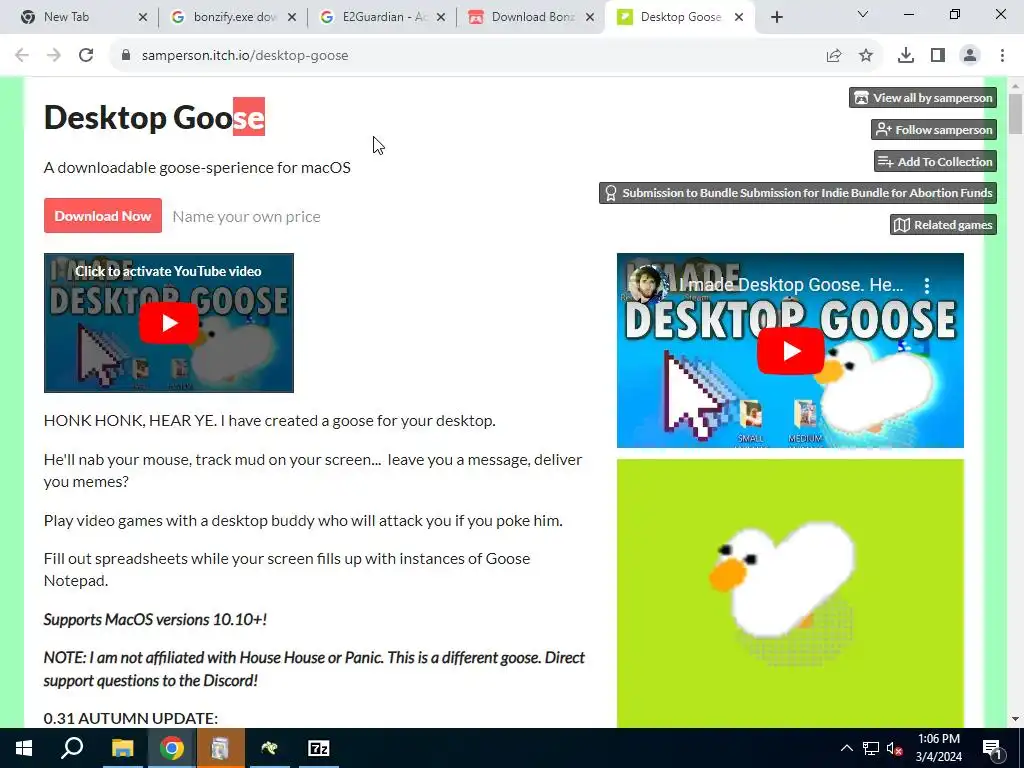Screen dimensions: 1024x768
Task: Open the Chrome downloads icon
Action: (906, 56)
